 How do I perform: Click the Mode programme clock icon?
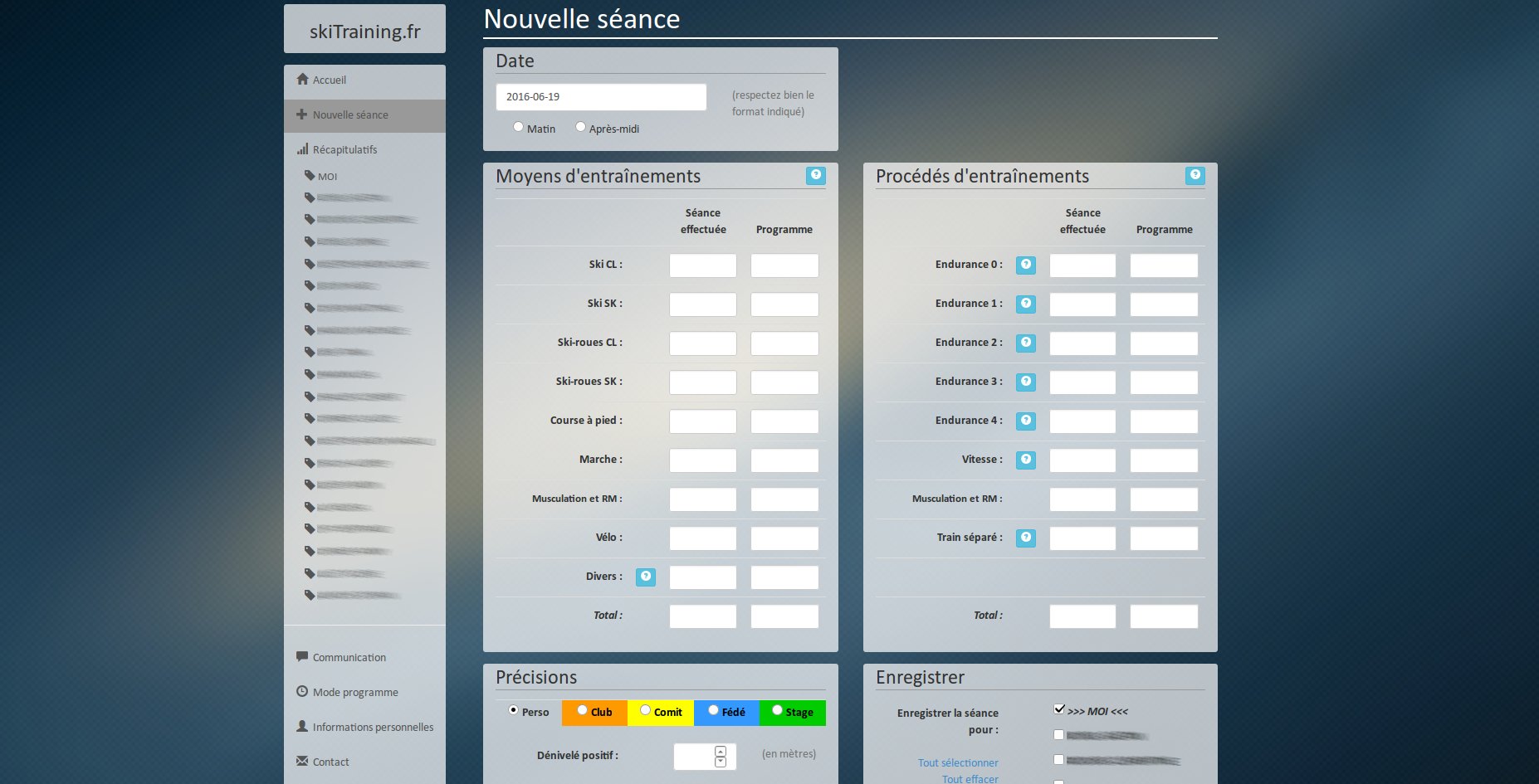point(302,691)
